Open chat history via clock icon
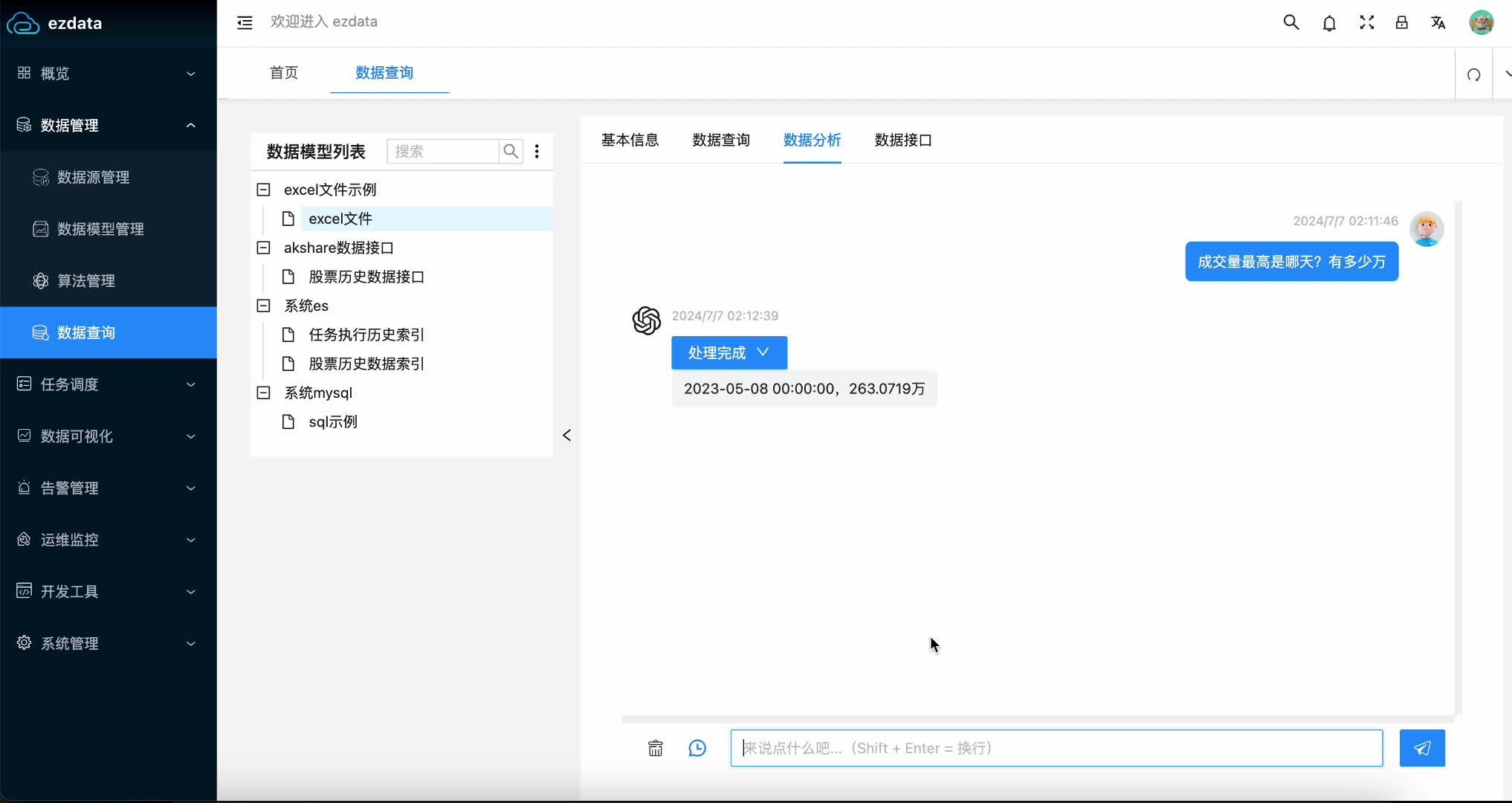 click(x=697, y=748)
